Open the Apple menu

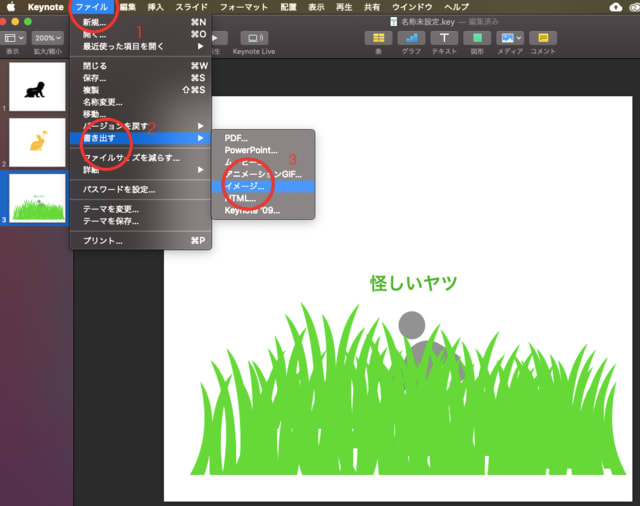[13, 7]
